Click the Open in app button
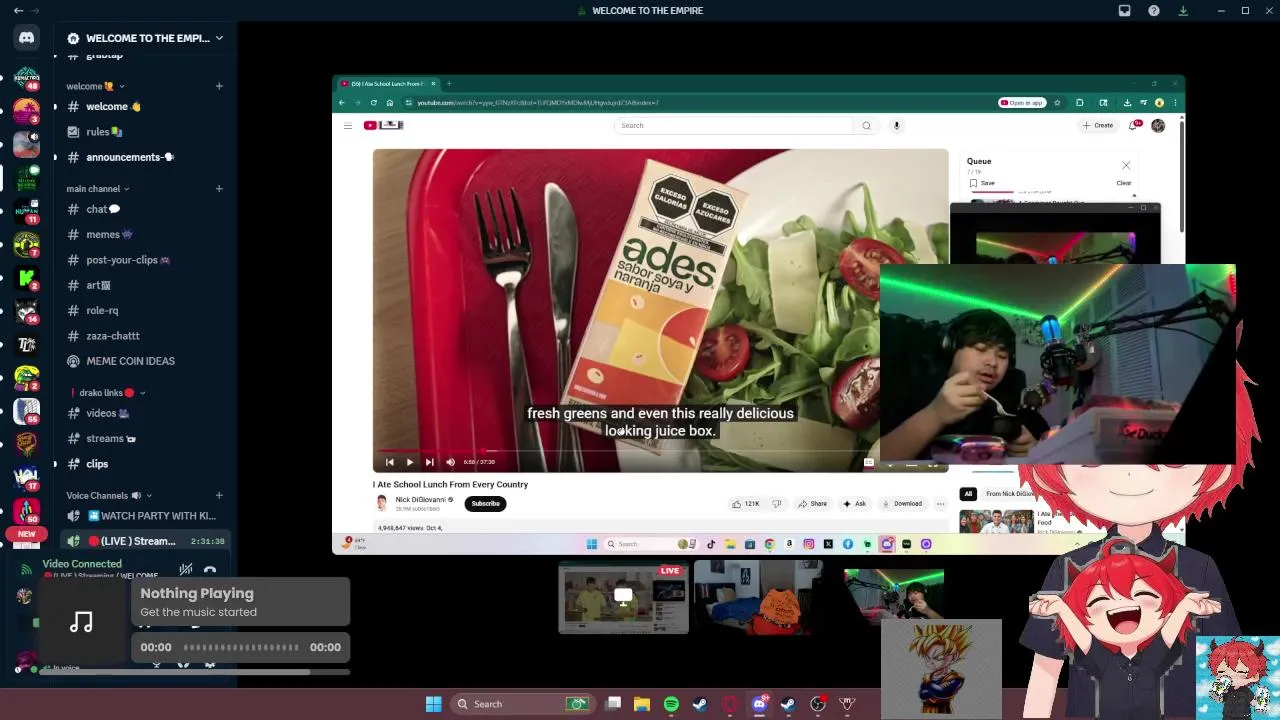 click(1022, 103)
